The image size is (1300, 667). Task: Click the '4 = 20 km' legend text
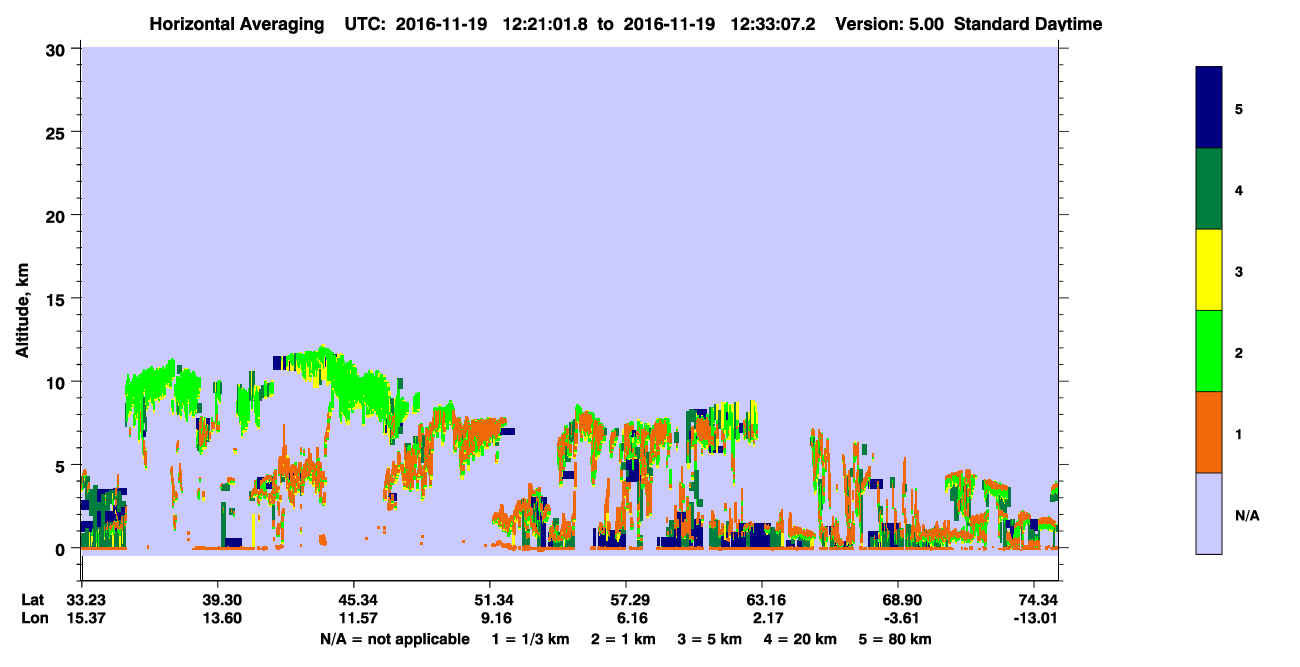[800, 639]
